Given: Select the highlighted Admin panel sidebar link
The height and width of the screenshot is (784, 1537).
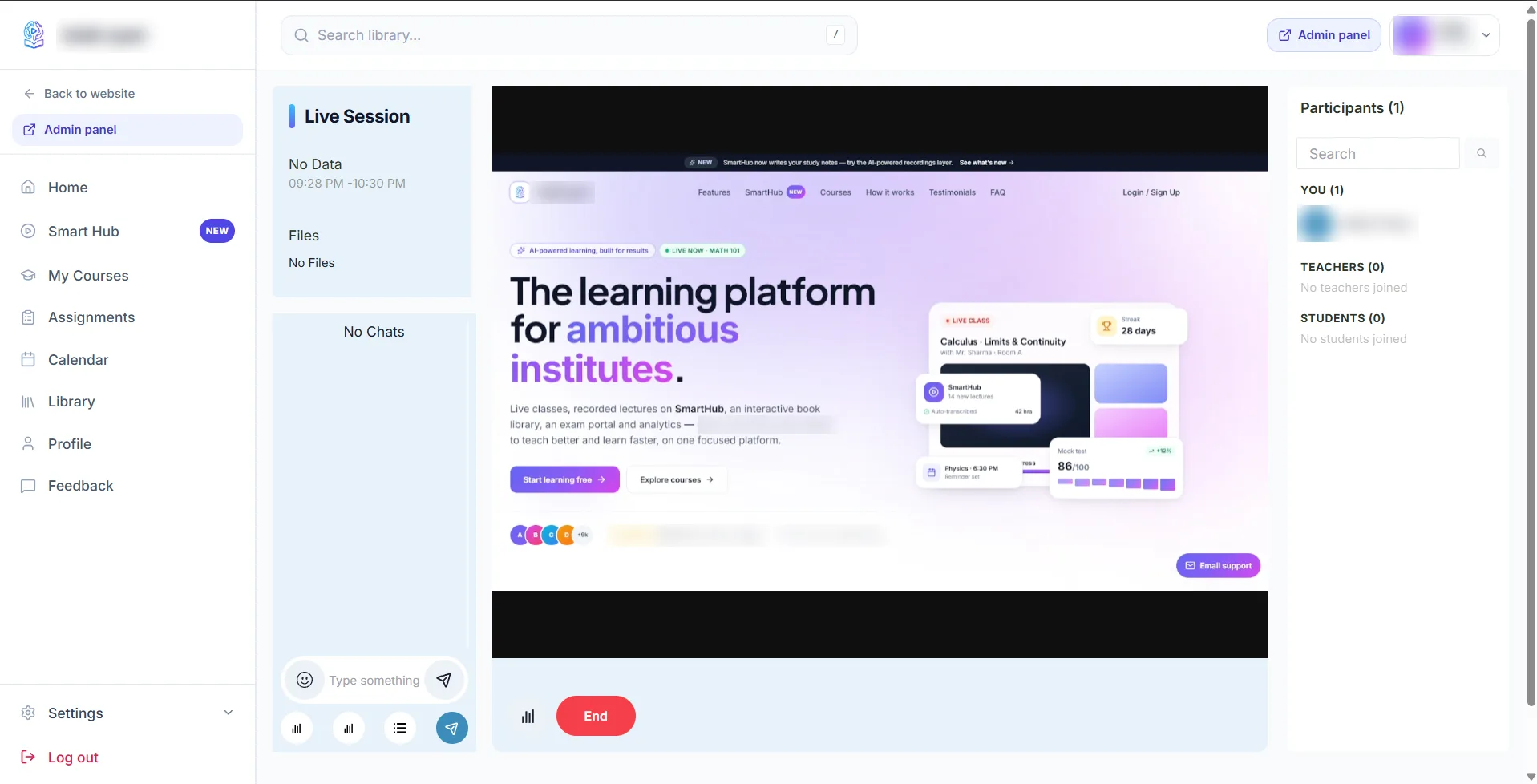Looking at the screenshot, I should point(127,130).
